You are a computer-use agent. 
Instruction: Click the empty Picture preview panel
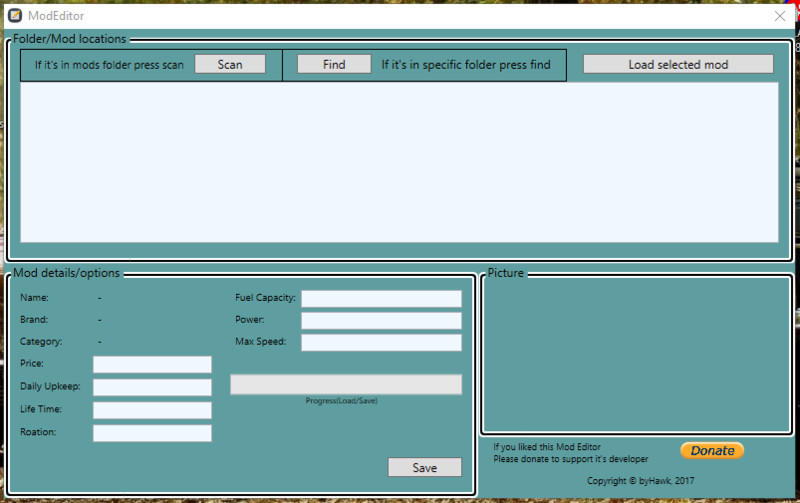click(x=636, y=355)
